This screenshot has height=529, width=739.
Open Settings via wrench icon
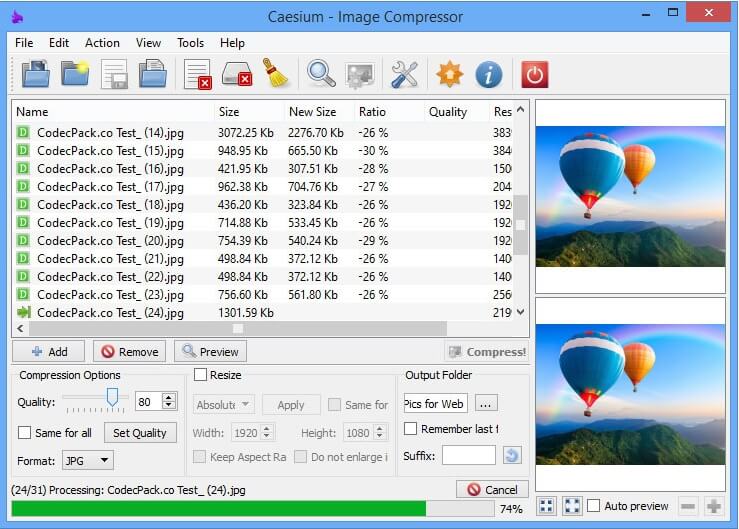tap(405, 74)
